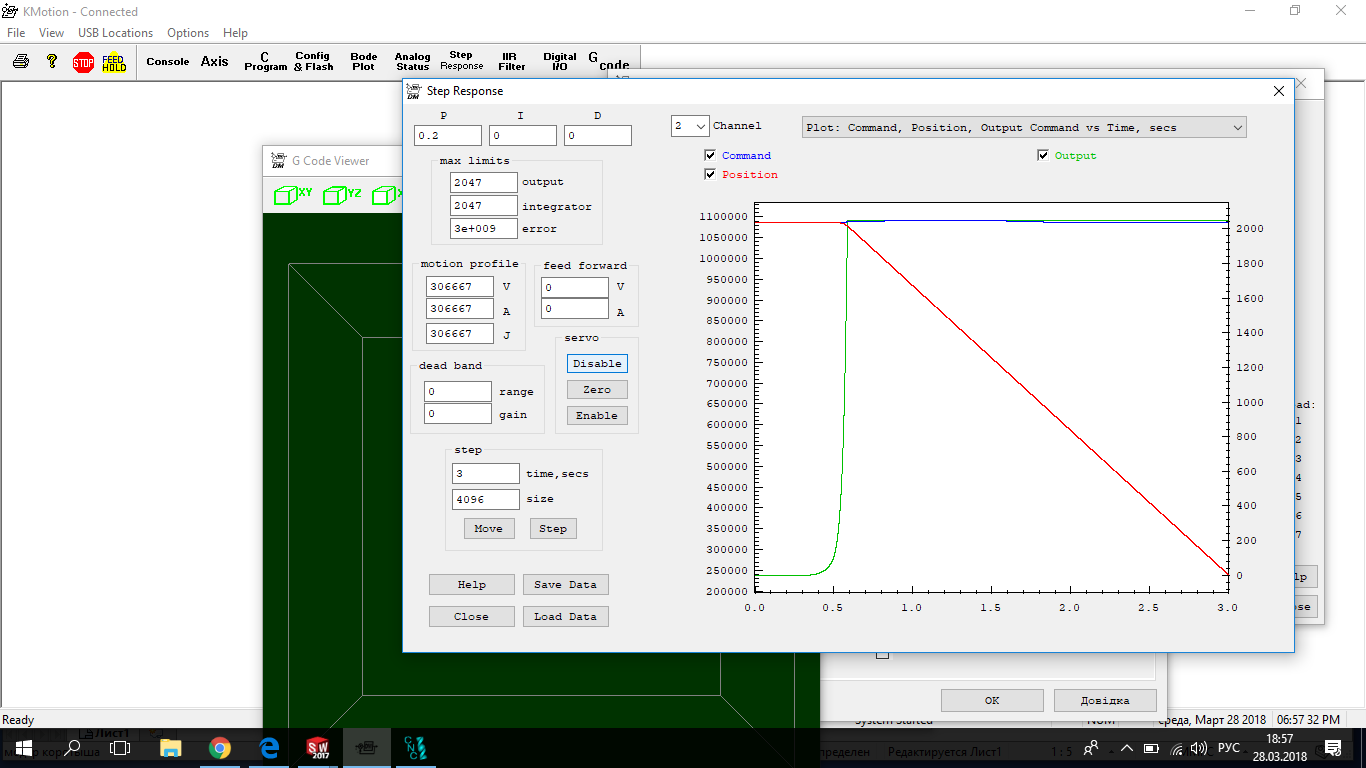Open Task View on the taskbar
The image size is (1366, 768).
coord(120,748)
